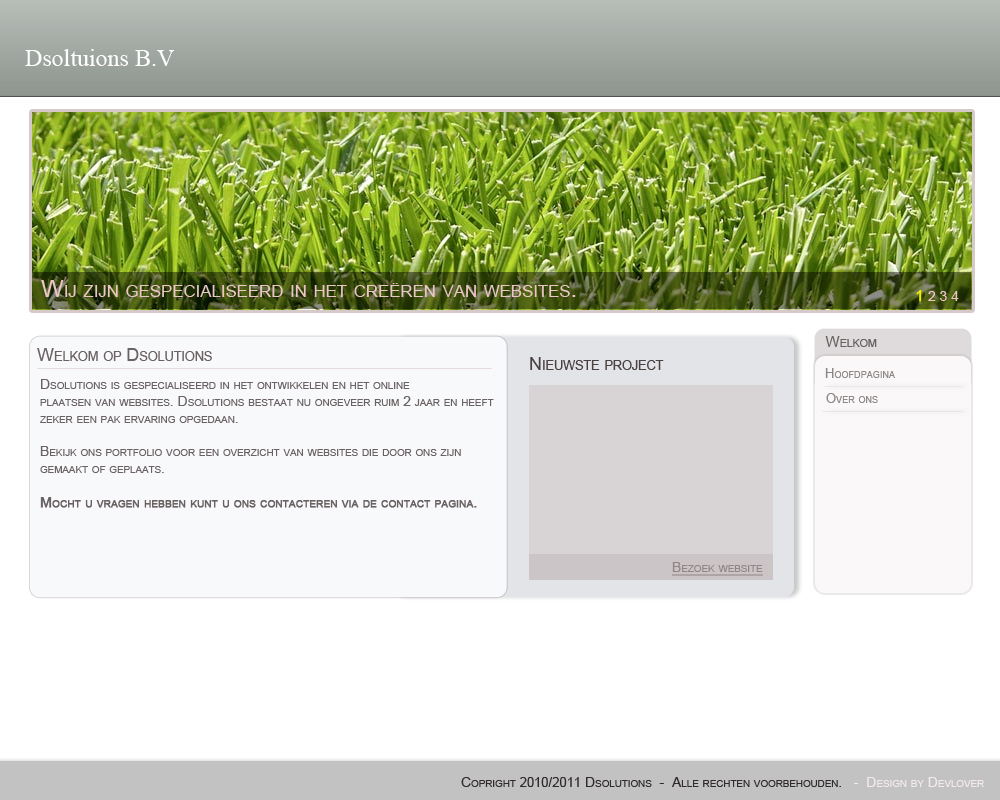1000x800 pixels.
Task: Go to slide 3 in banner
Action: click(943, 296)
